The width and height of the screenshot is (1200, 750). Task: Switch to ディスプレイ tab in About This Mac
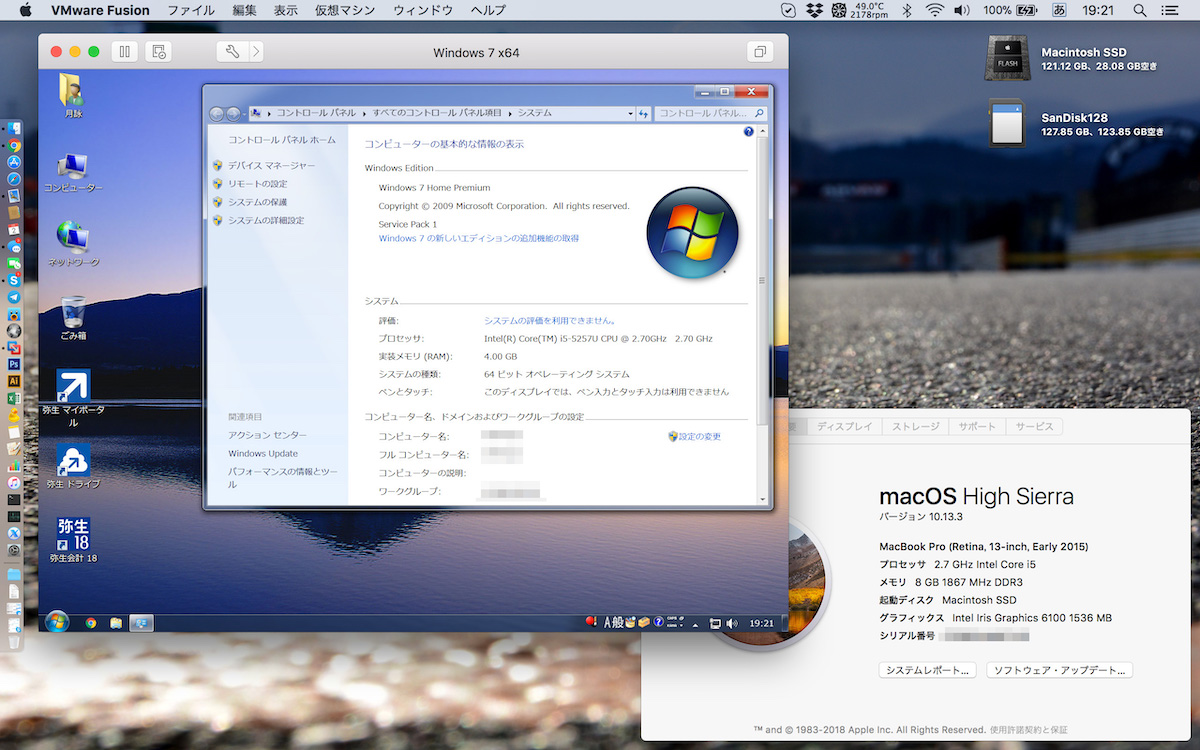[x=845, y=426]
